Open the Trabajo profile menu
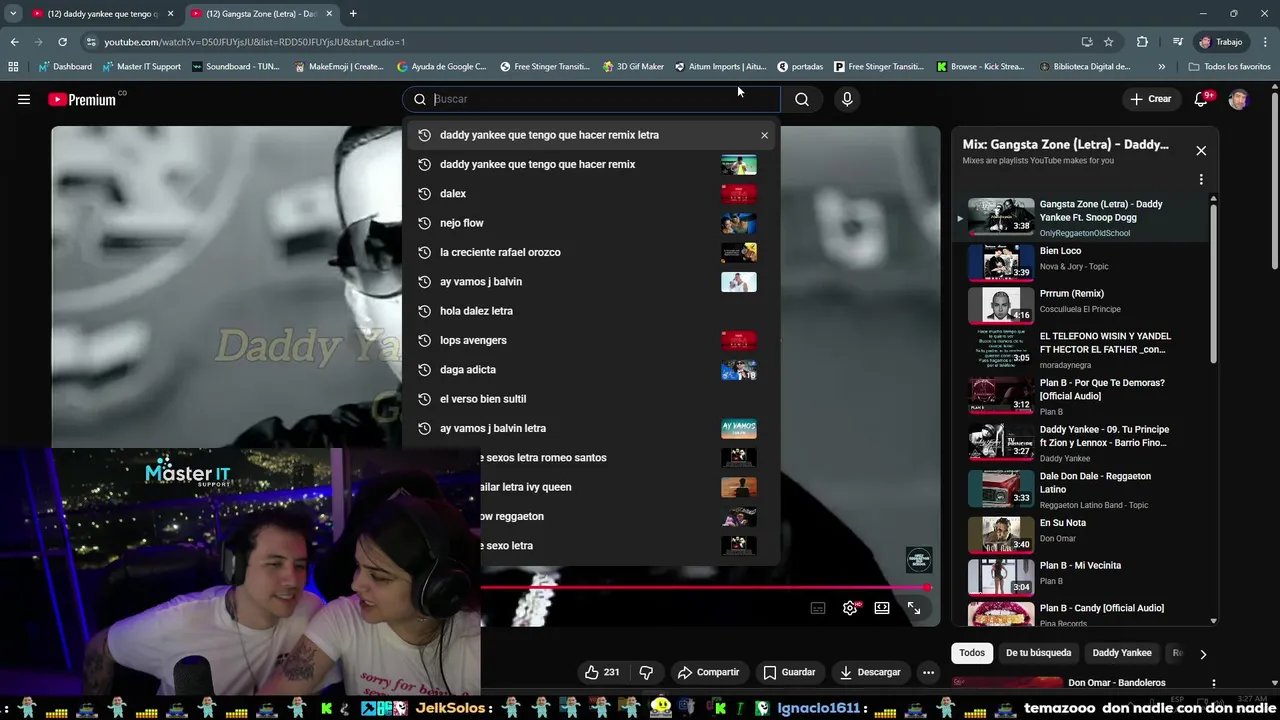This screenshot has height=720, width=1280. (1221, 42)
